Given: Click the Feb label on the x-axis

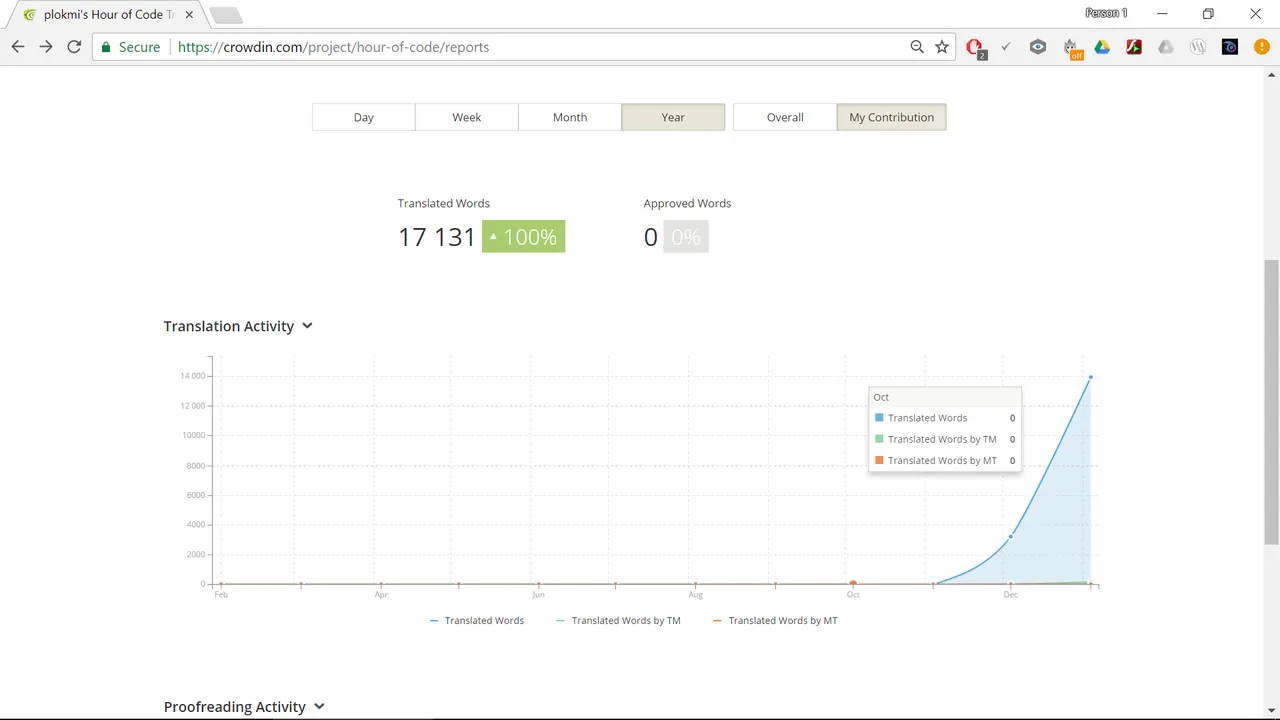Looking at the screenshot, I should (x=221, y=595).
